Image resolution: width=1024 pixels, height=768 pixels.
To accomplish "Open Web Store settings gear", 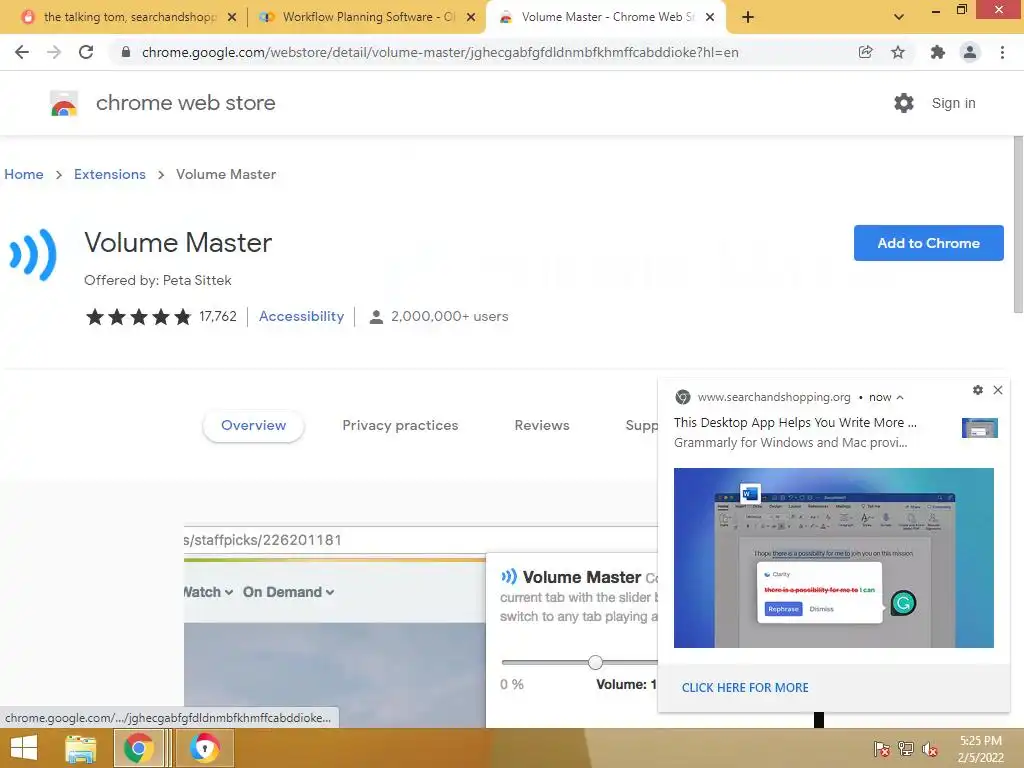I will (904, 103).
